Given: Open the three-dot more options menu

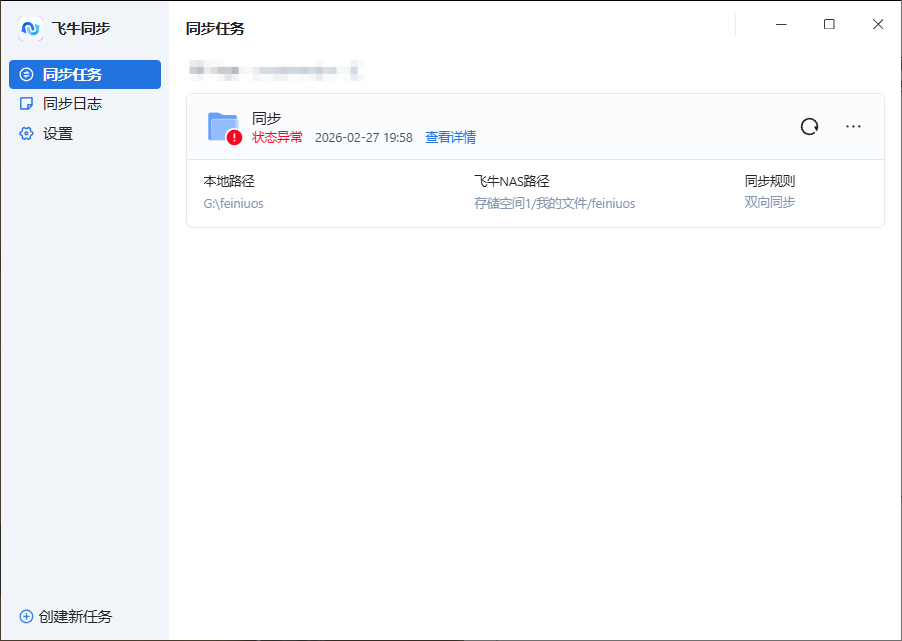Looking at the screenshot, I should (853, 126).
